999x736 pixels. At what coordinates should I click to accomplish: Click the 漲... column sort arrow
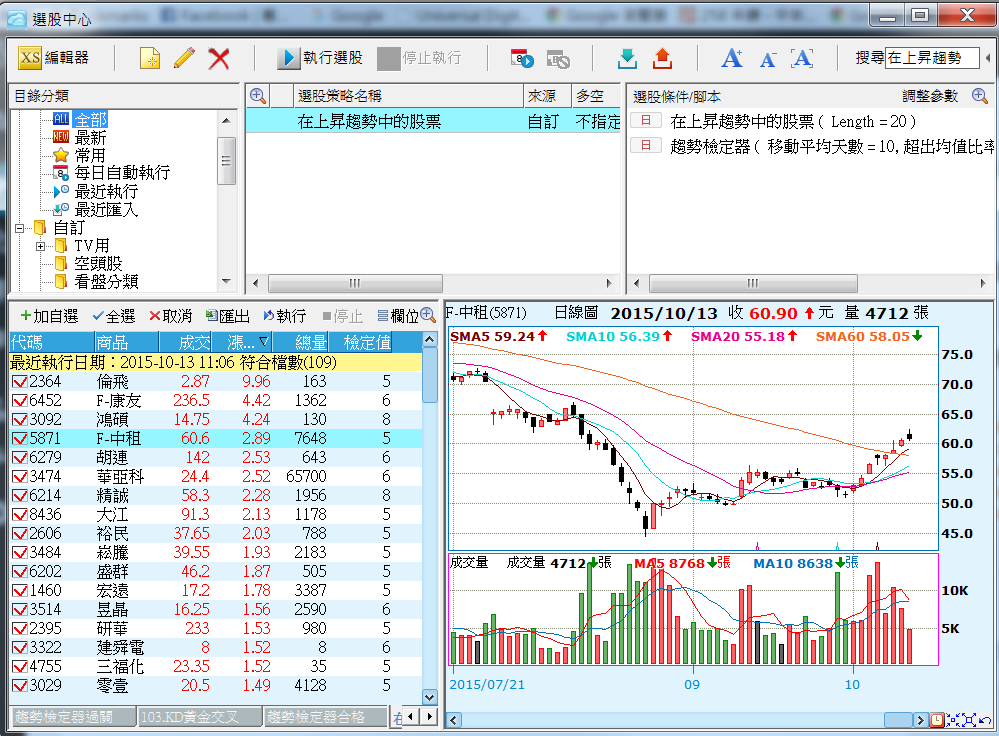point(263,342)
